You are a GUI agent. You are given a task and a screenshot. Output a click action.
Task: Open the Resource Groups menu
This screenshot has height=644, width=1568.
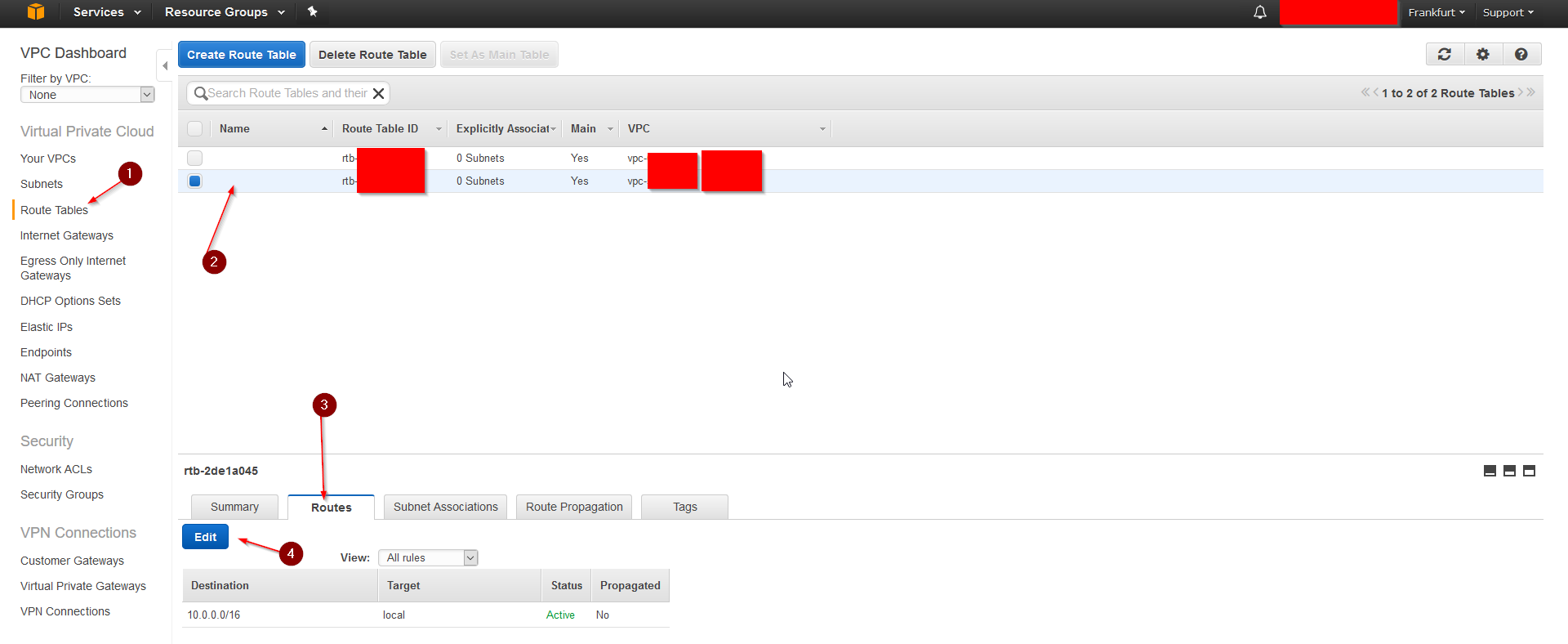[x=225, y=12]
